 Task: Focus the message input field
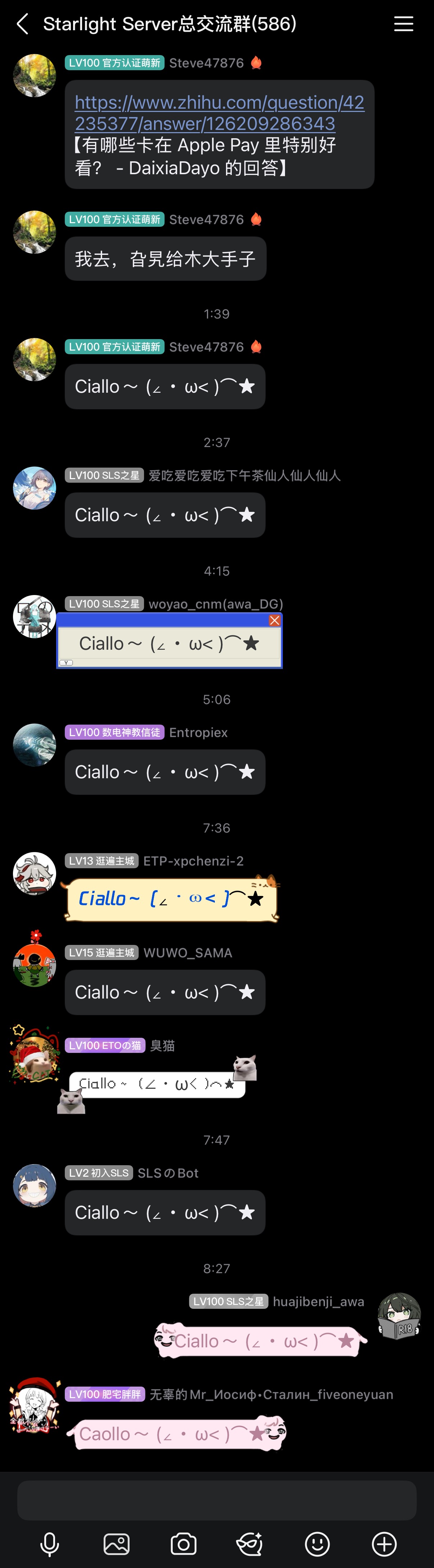click(217, 1500)
